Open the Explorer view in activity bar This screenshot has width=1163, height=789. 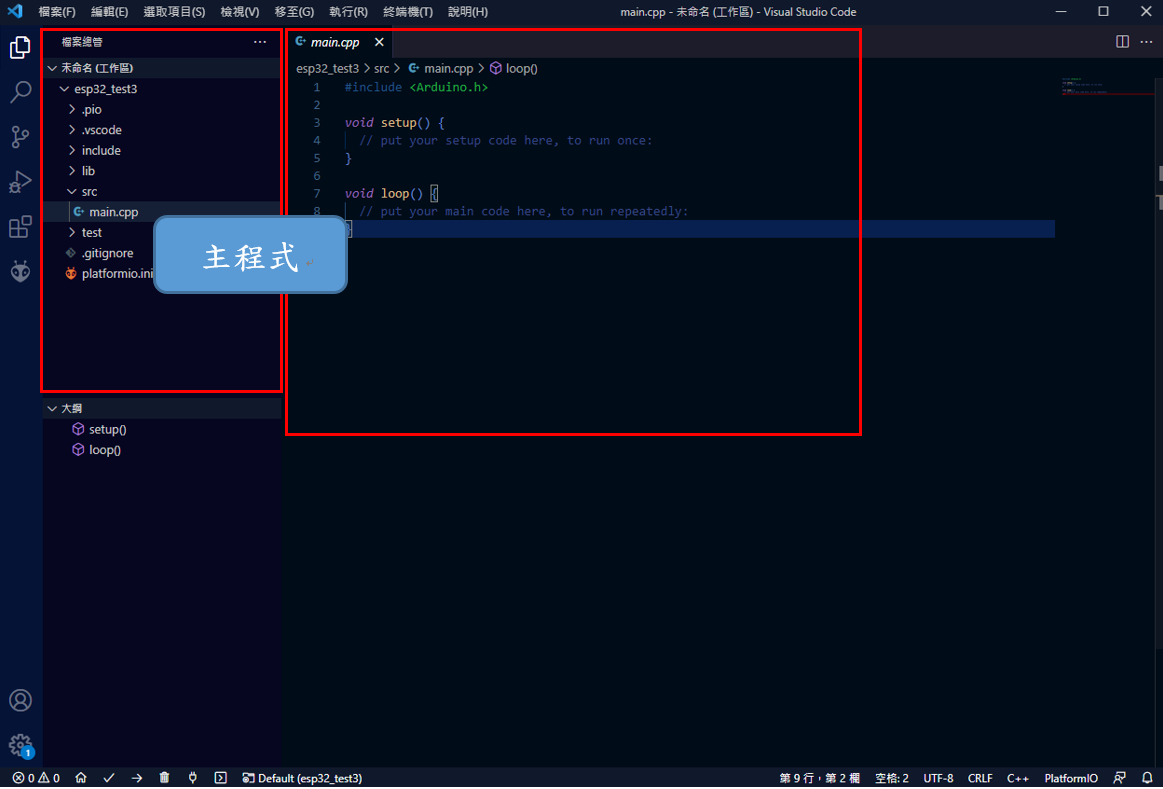[20, 47]
